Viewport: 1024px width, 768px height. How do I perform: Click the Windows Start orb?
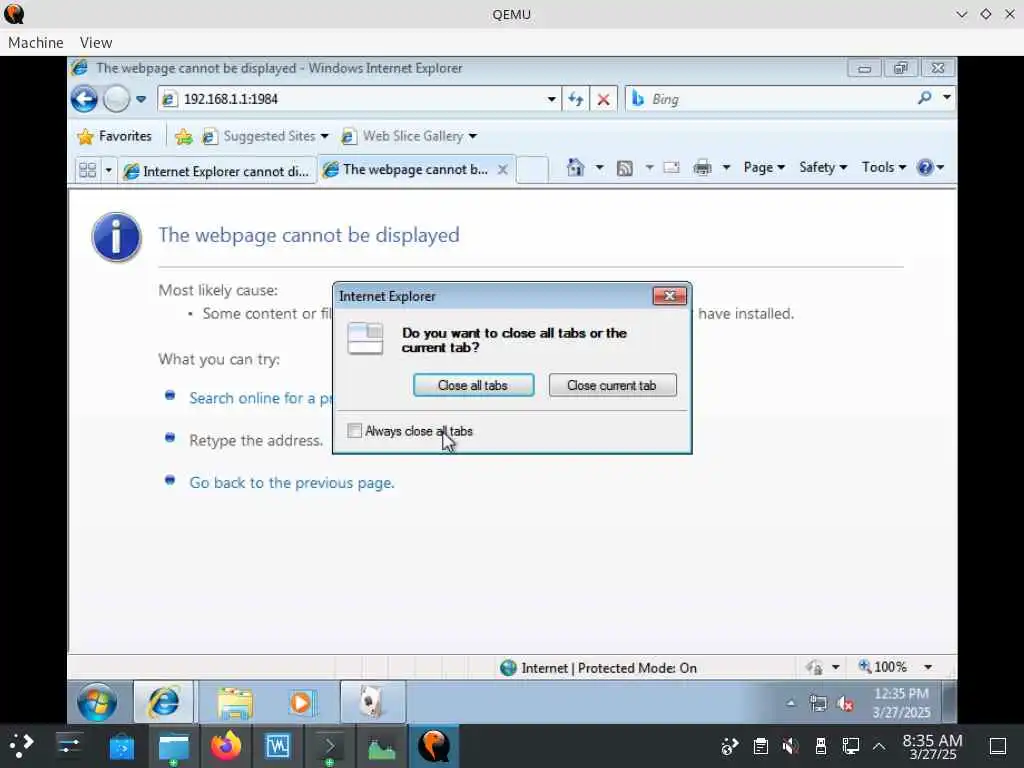tap(97, 702)
